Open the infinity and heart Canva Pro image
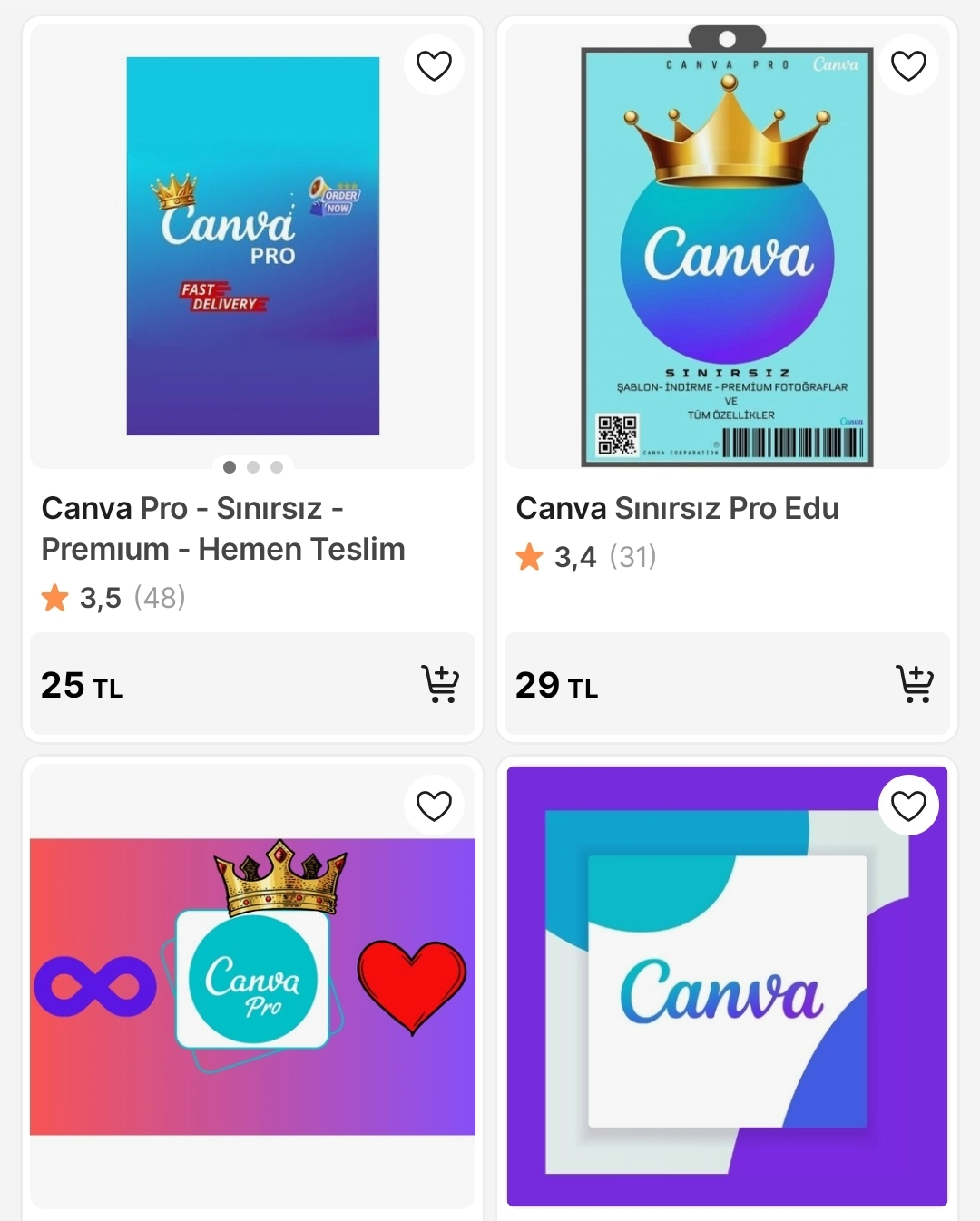The height and width of the screenshot is (1221, 980). (x=253, y=986)
